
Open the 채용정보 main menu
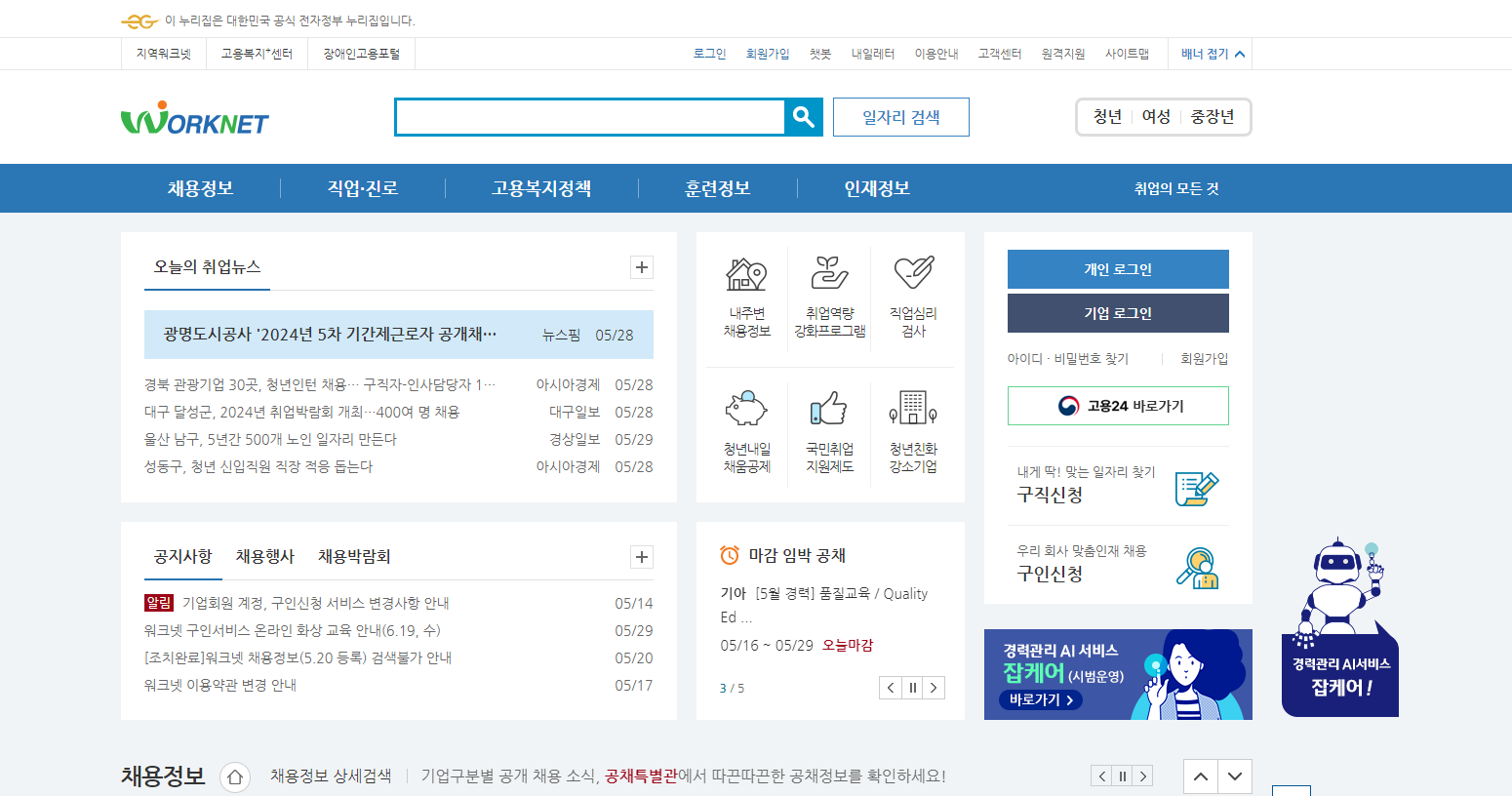(x=200, y=188)
